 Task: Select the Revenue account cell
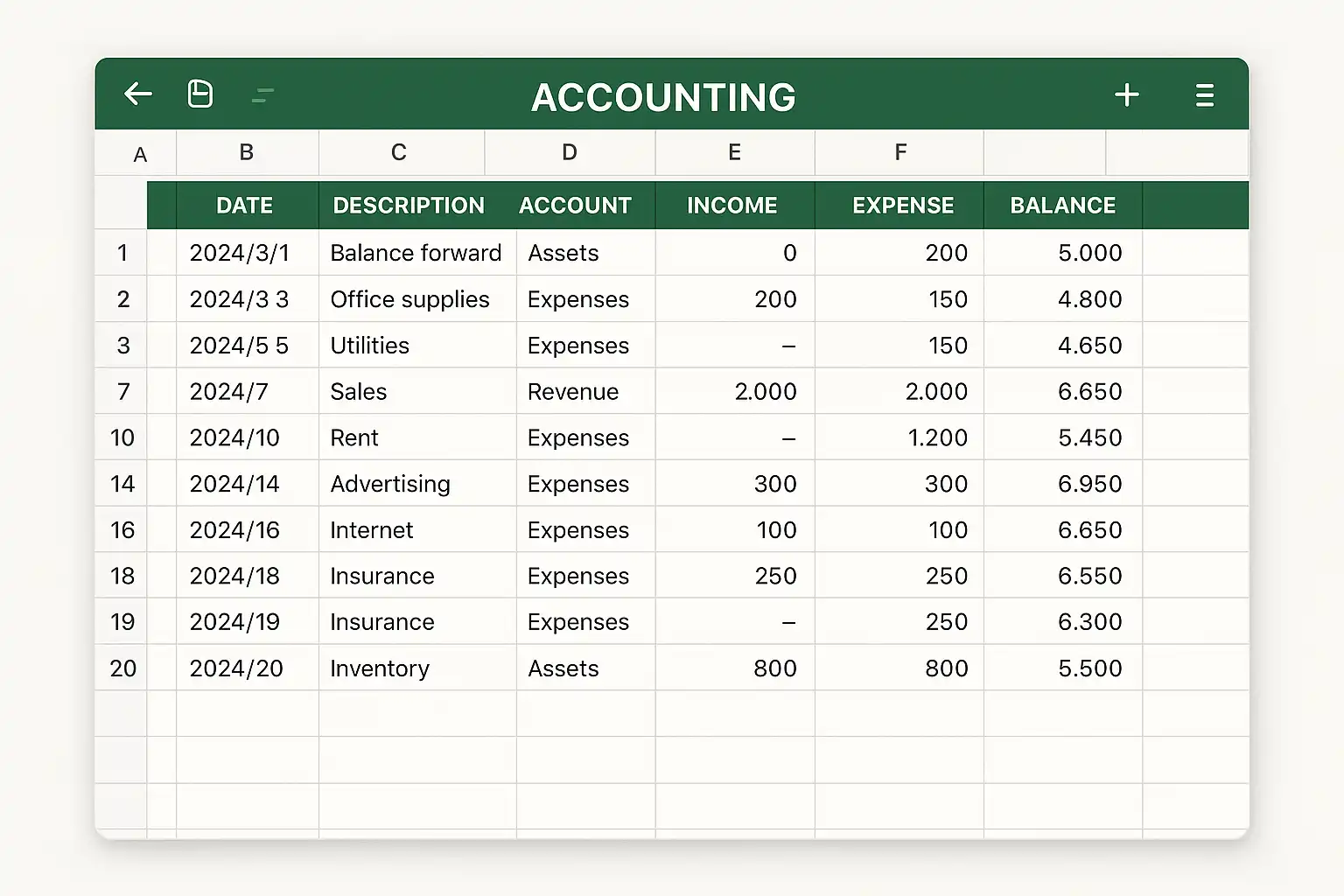(x=586, y=391)
